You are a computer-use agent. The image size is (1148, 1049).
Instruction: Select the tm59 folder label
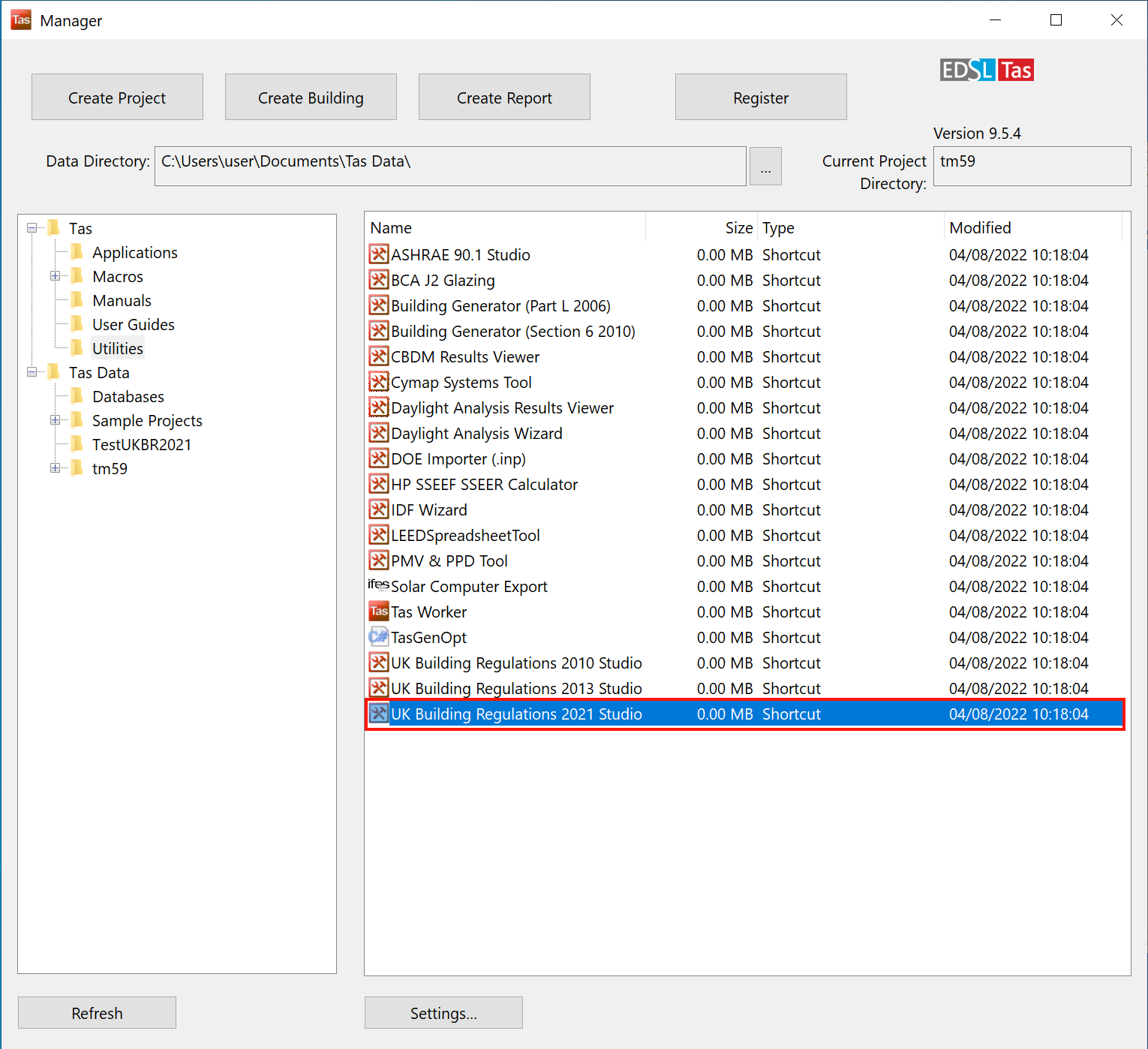110,468
